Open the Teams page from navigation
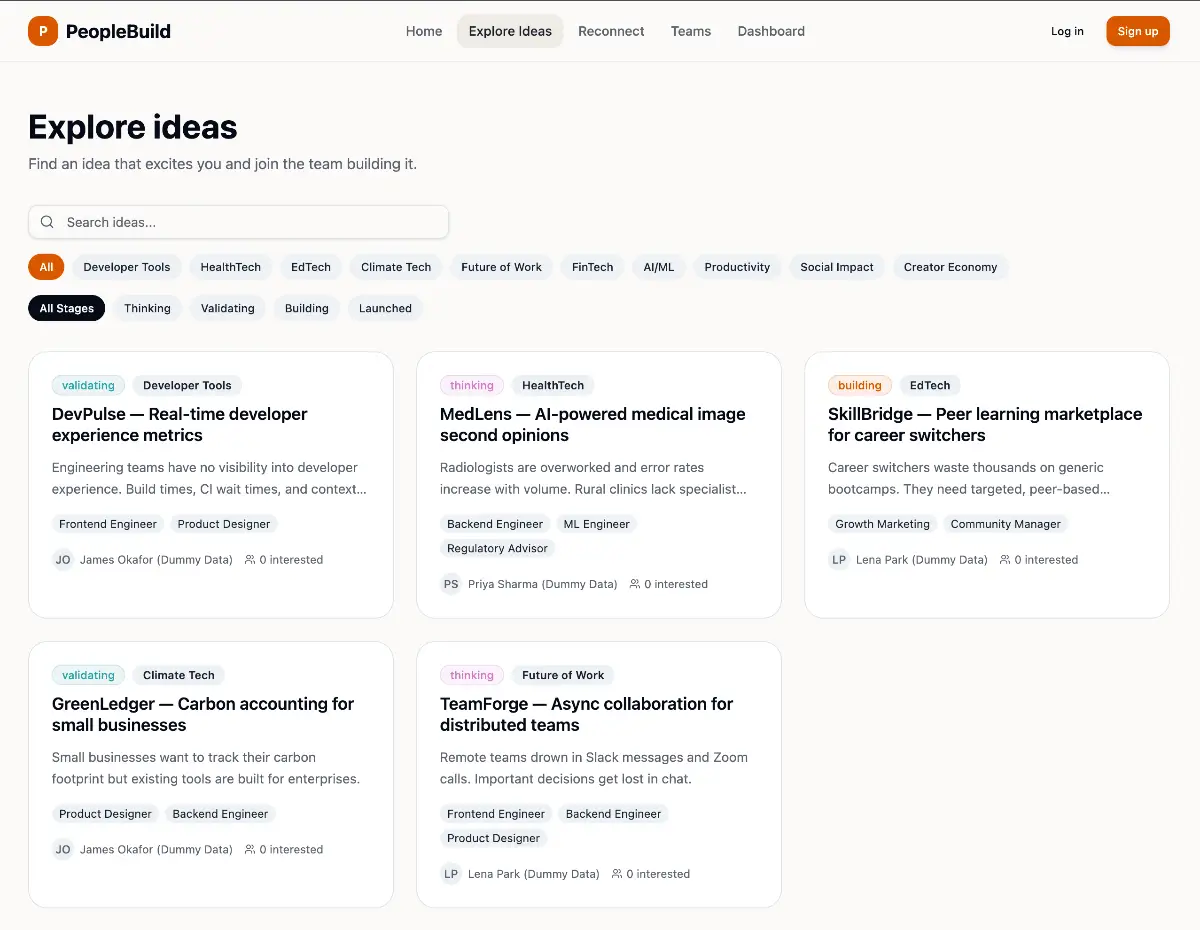Screen dimensions: 1200x930 coord(690,31)
